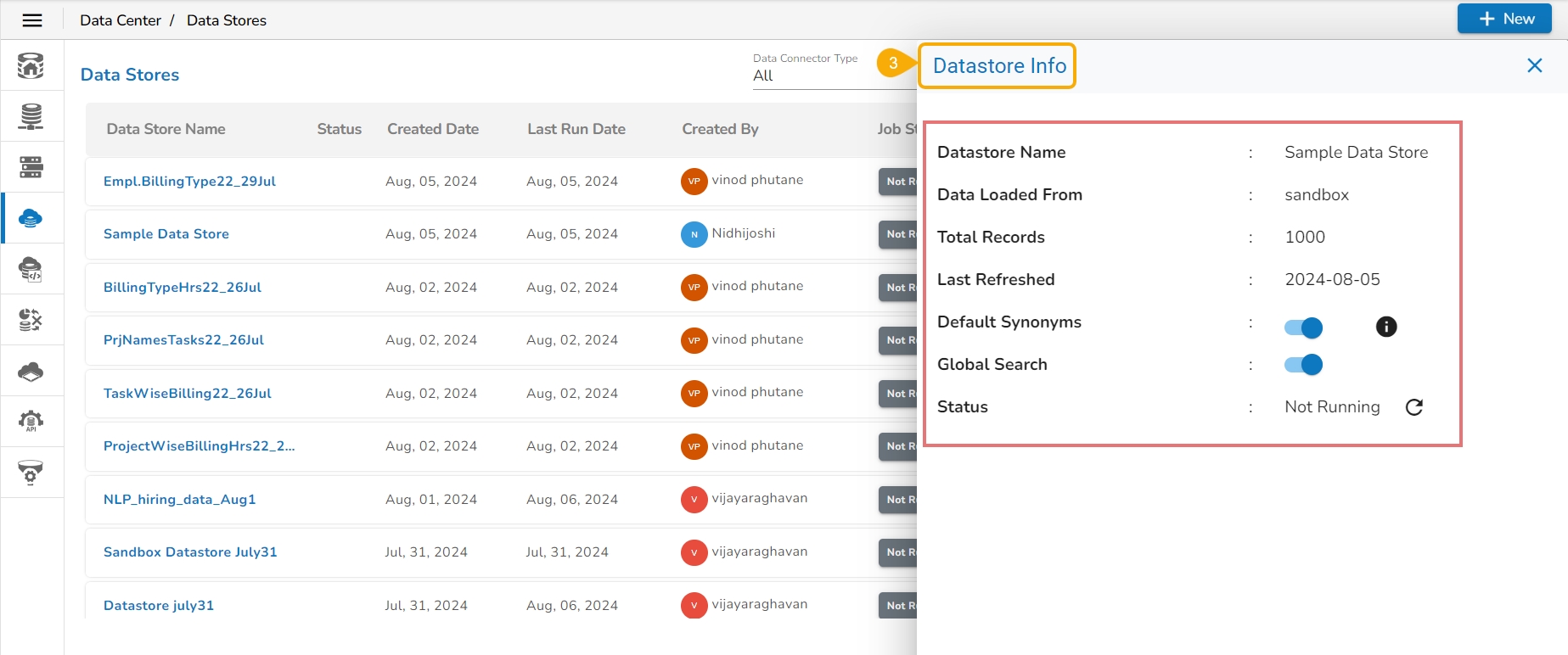Select the server rack icon in sidebar
The height and width of the screenshot is (655, 1568).
click(31, 167)
